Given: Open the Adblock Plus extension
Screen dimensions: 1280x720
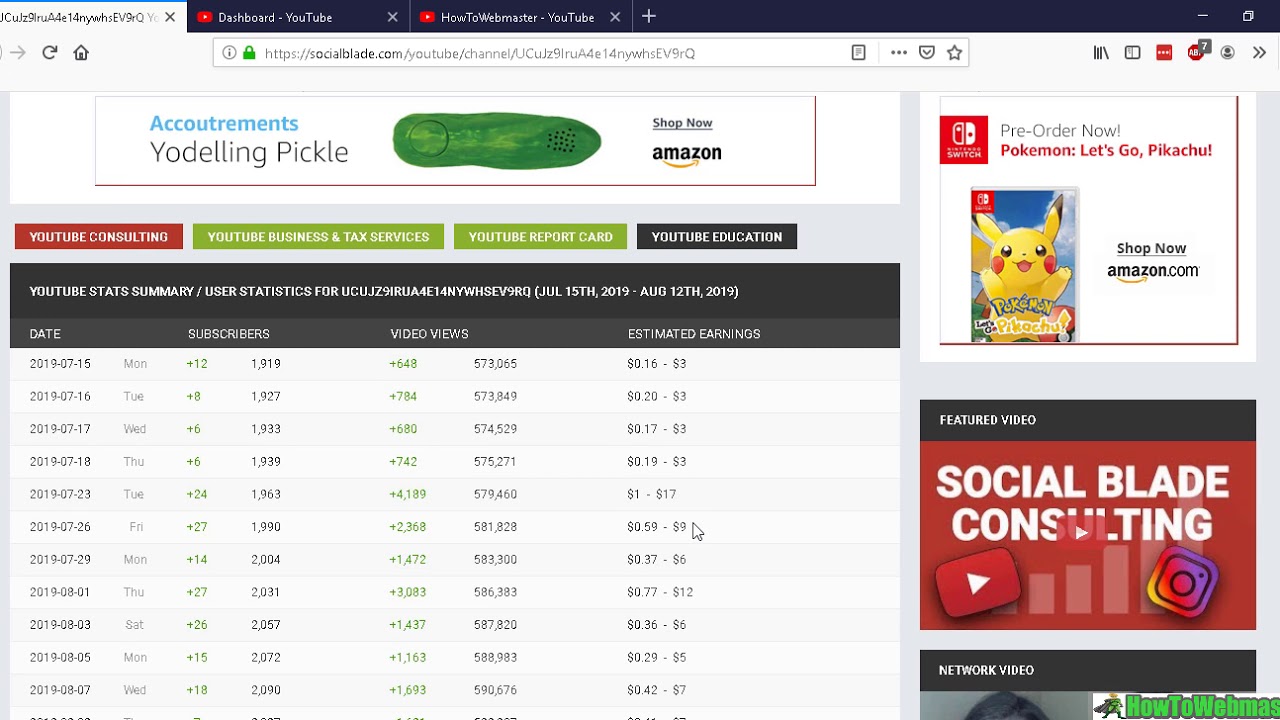Looking at the screenshot, I should (1197, 53).
